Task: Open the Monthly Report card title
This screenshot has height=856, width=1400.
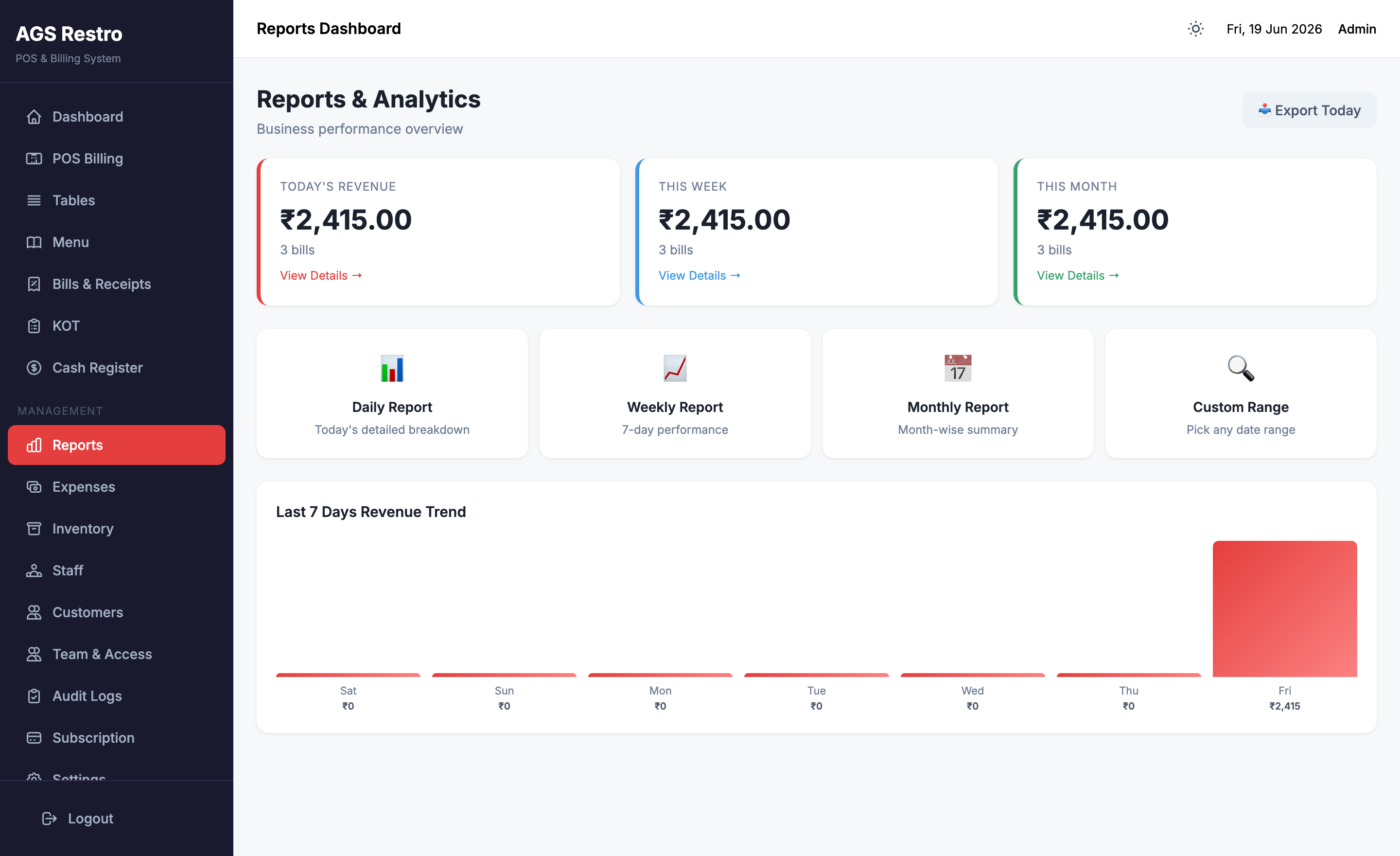Action: pos(958,407)
